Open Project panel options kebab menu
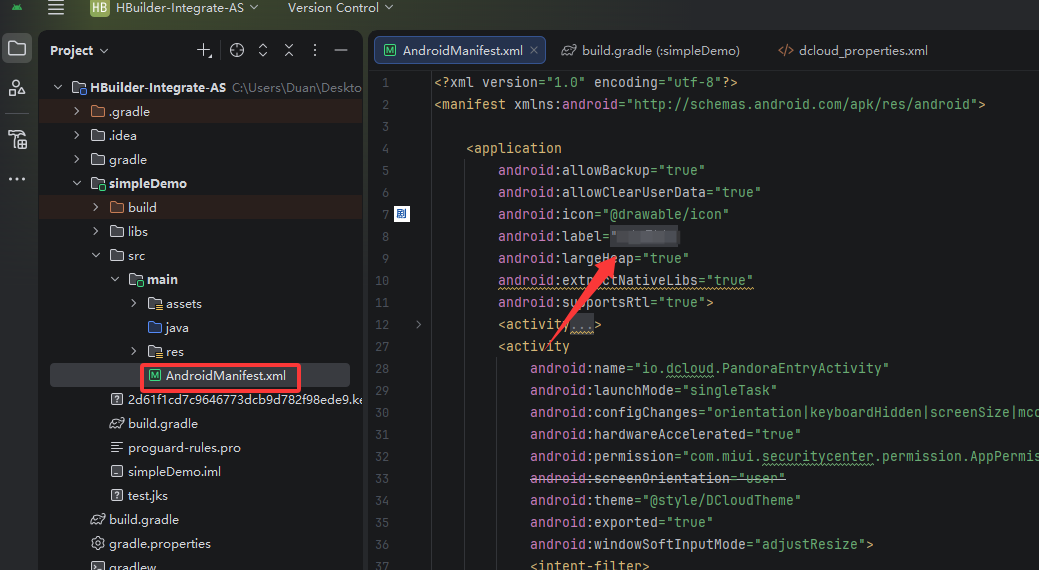Image resolution: width=1039 pixels, height=570 pixels. point(315,50)
